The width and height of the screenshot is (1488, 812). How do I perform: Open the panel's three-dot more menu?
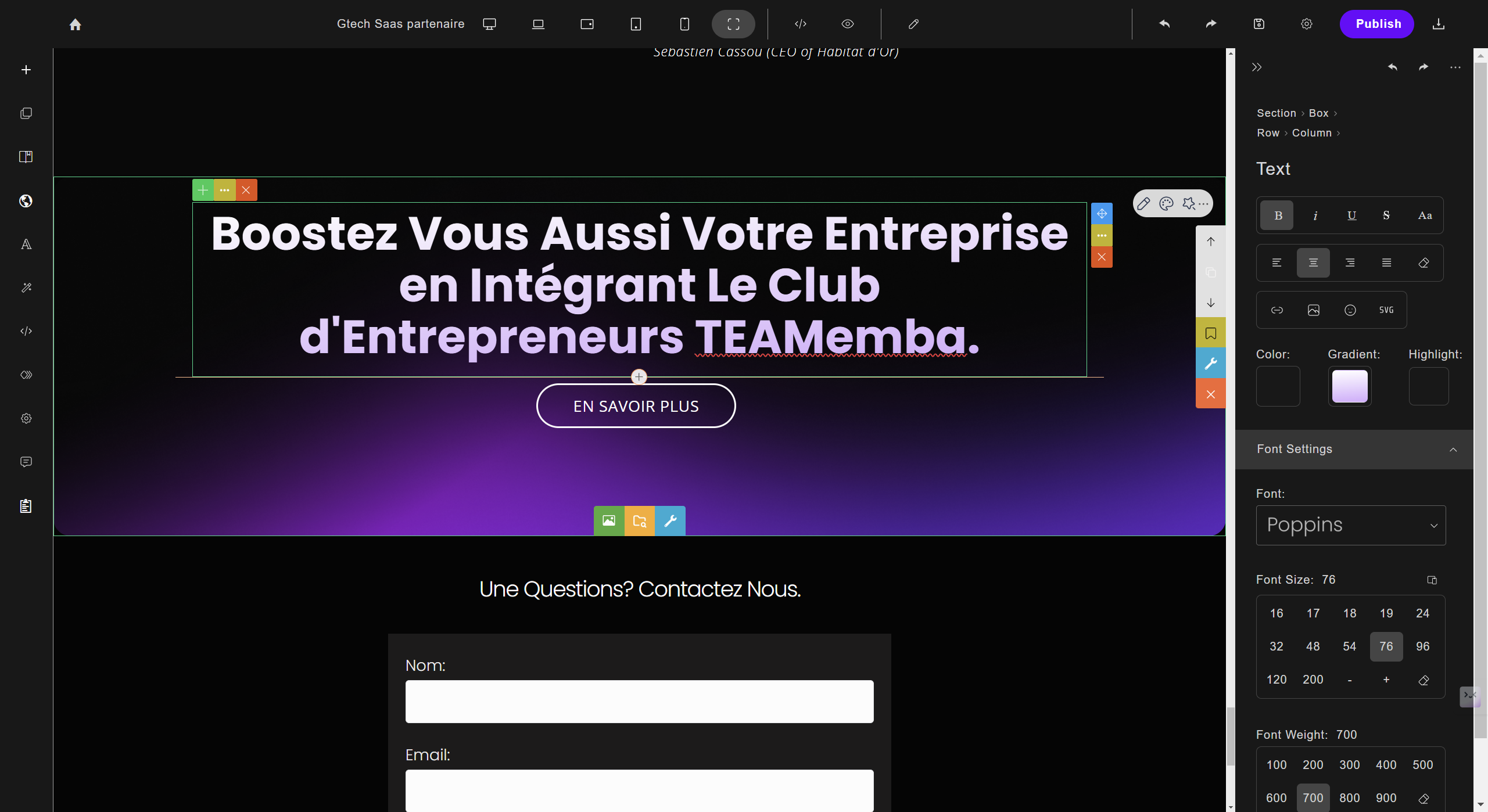coord(1455,67)
